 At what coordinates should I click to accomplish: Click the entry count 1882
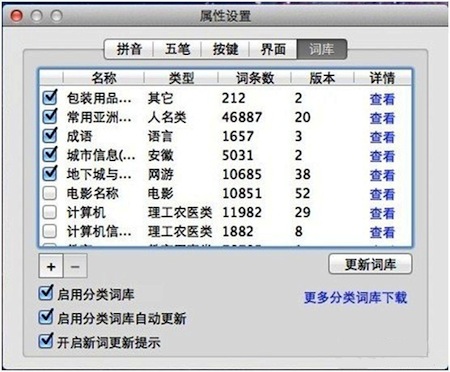238,231
